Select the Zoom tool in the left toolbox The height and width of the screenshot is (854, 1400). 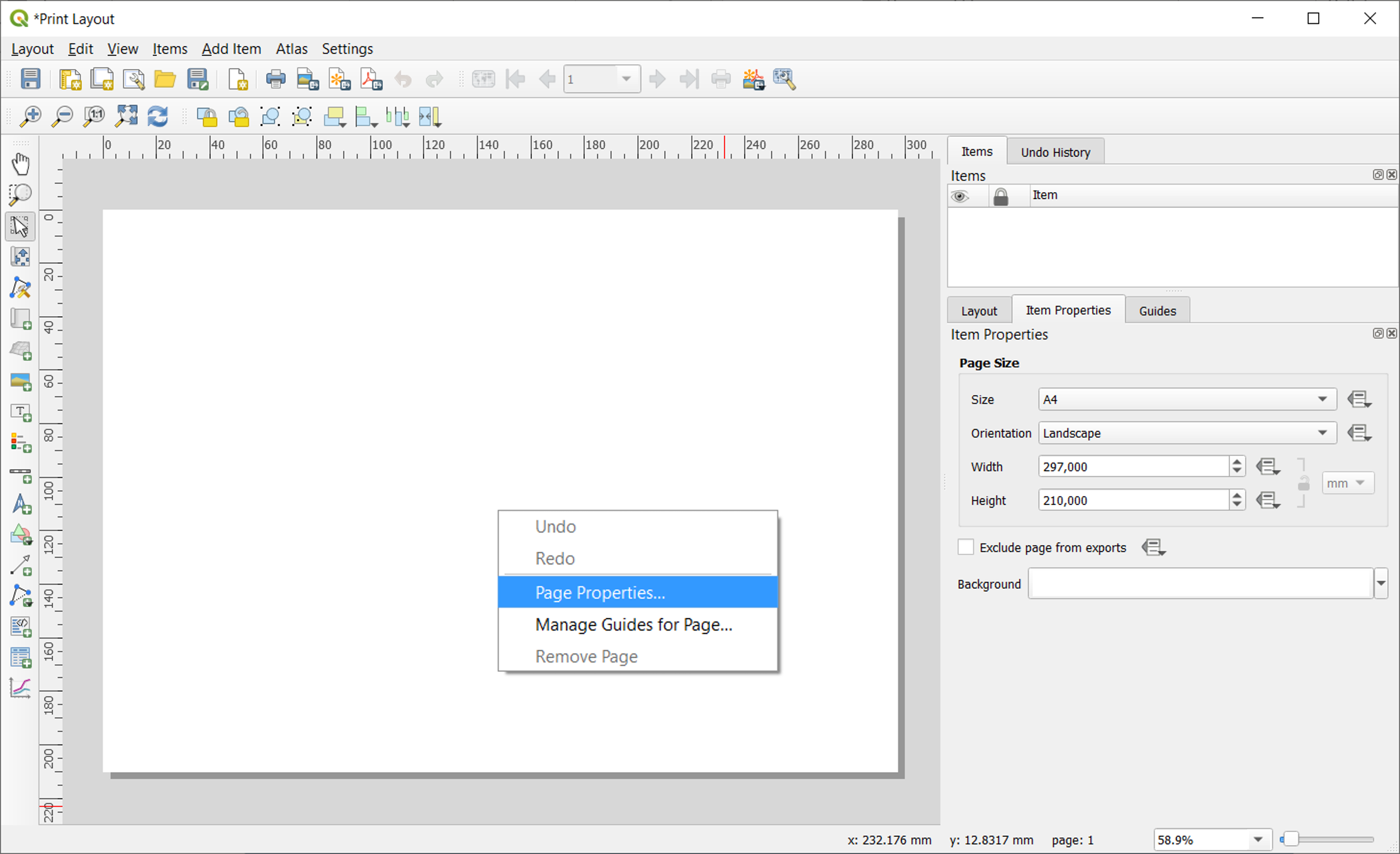(x=20, y=195)
